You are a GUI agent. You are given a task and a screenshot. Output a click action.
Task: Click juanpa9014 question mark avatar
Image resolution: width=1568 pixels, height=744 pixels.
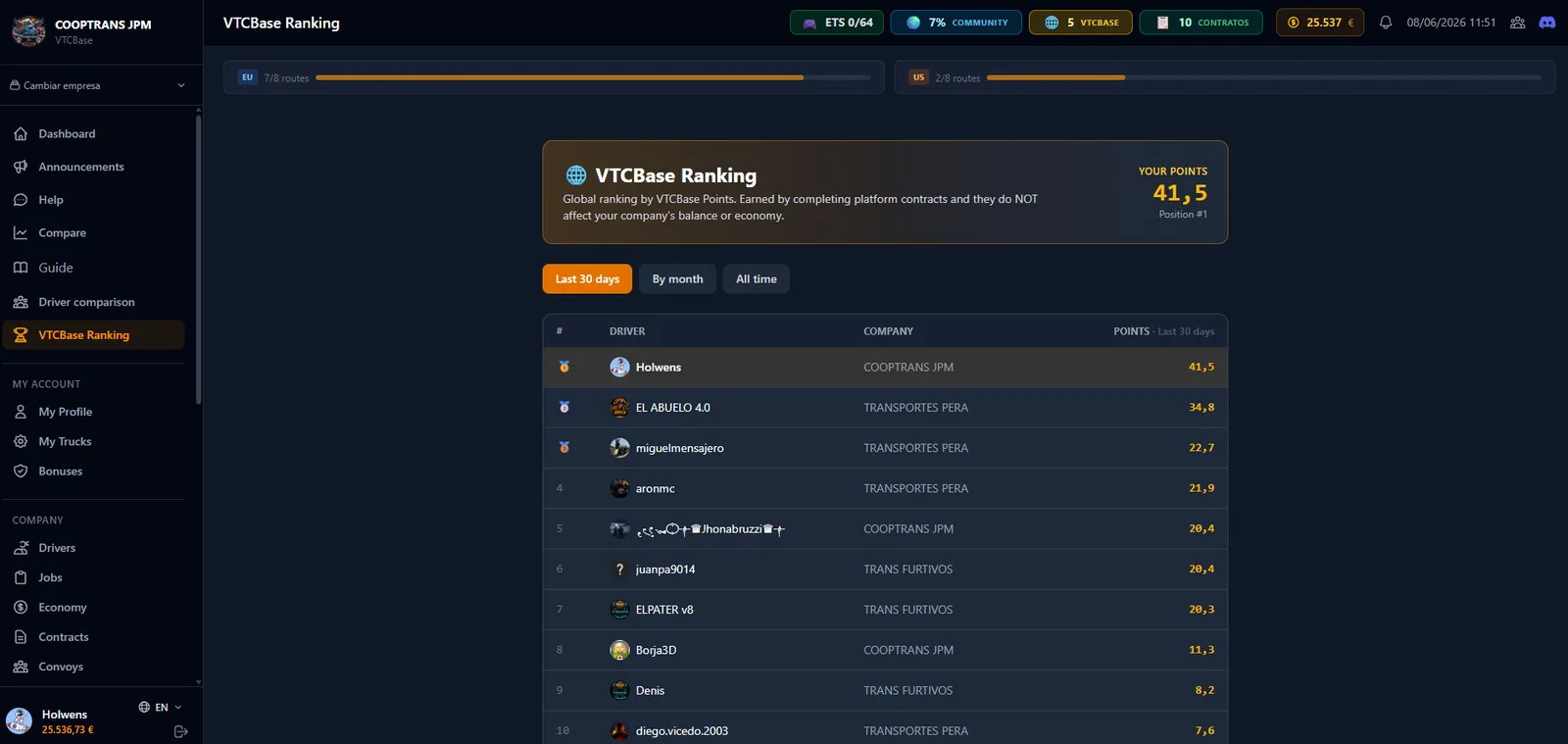pos(619,570)
